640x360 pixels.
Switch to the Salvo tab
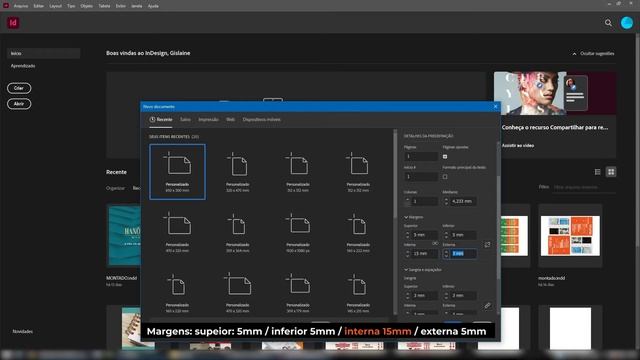[x=185, y=120]
